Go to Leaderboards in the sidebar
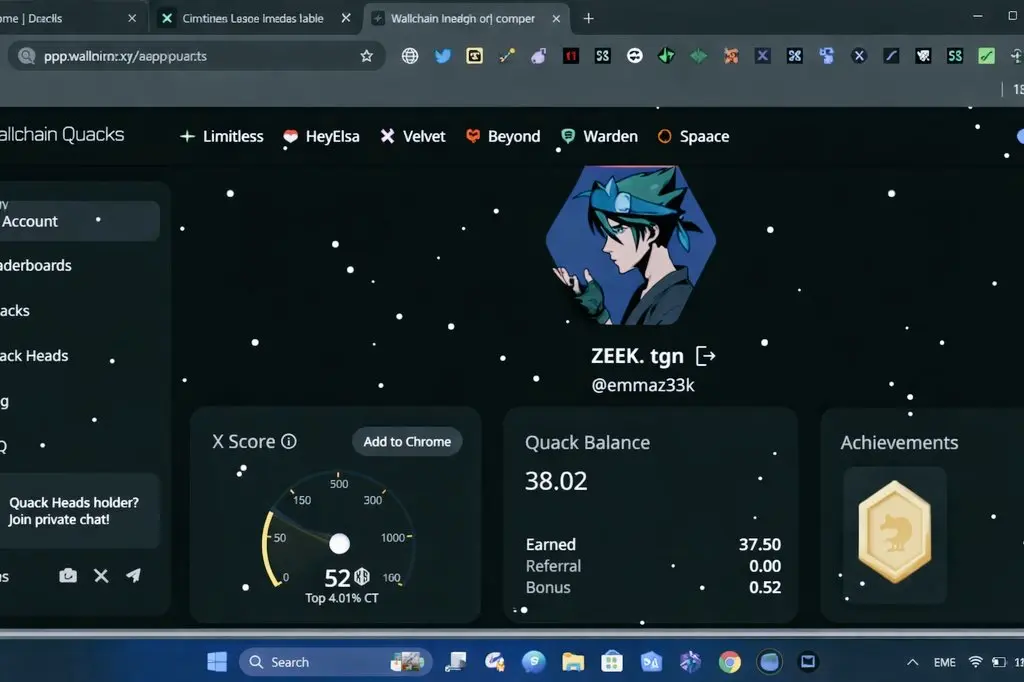 tap(36, 265)
